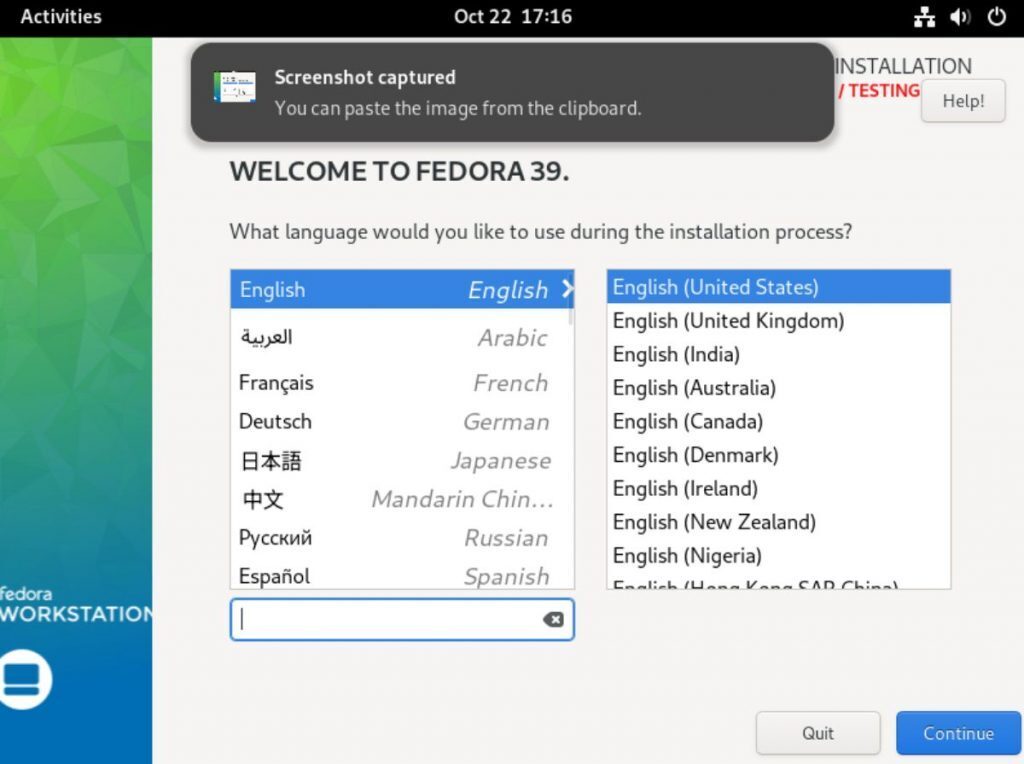Screen dimensions: 1024x764
Task: Open the date and time menu
Action: [x=512, y=16]
